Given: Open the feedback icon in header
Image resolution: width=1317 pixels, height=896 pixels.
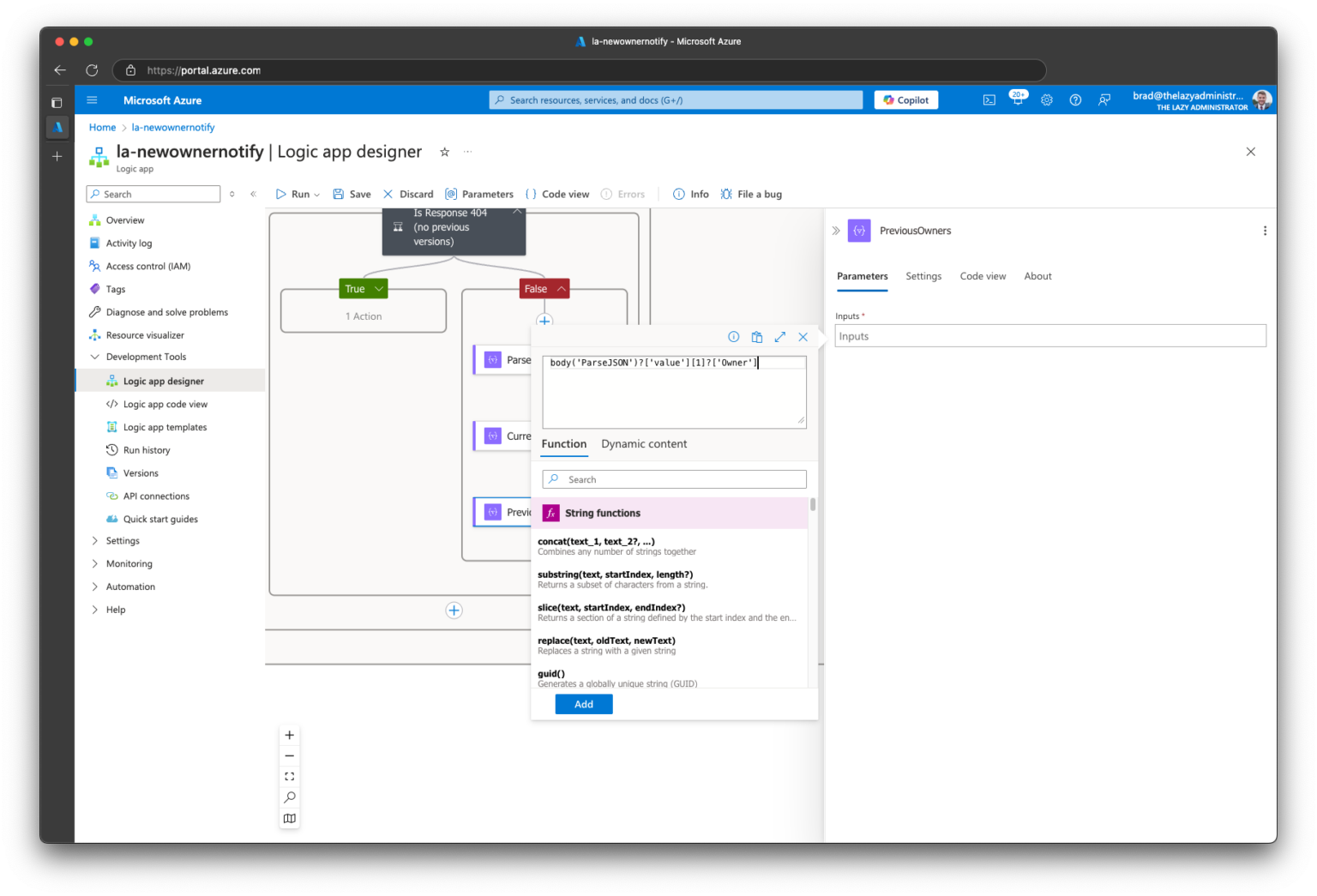Looking at the screenshot, I should pyautogui.click(x=1104, y=100).
